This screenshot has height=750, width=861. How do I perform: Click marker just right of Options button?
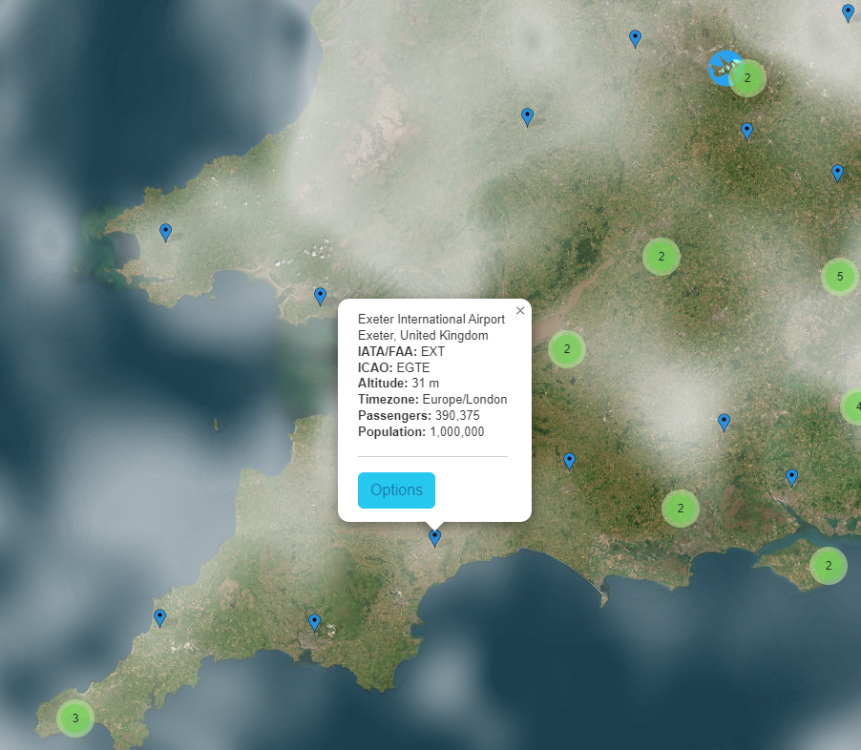(569, 461)
